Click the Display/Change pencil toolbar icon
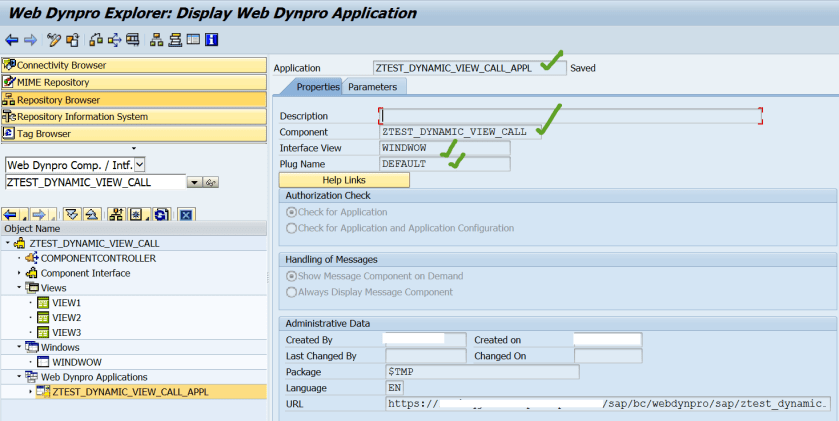 tap(53, 40)
